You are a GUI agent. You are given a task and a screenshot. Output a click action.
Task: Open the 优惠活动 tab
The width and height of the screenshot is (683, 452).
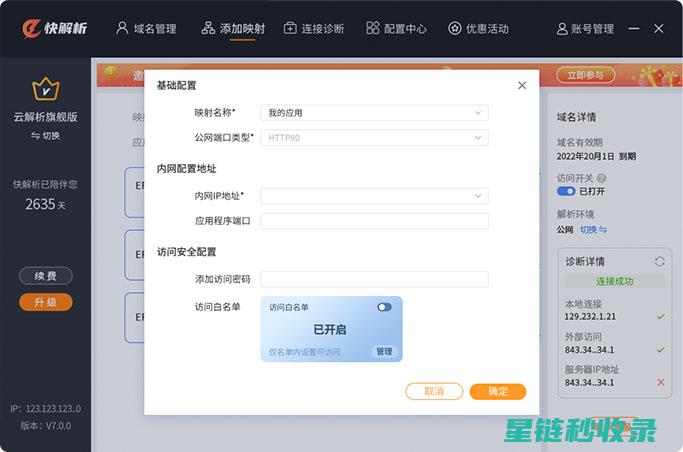click(478, 29)
